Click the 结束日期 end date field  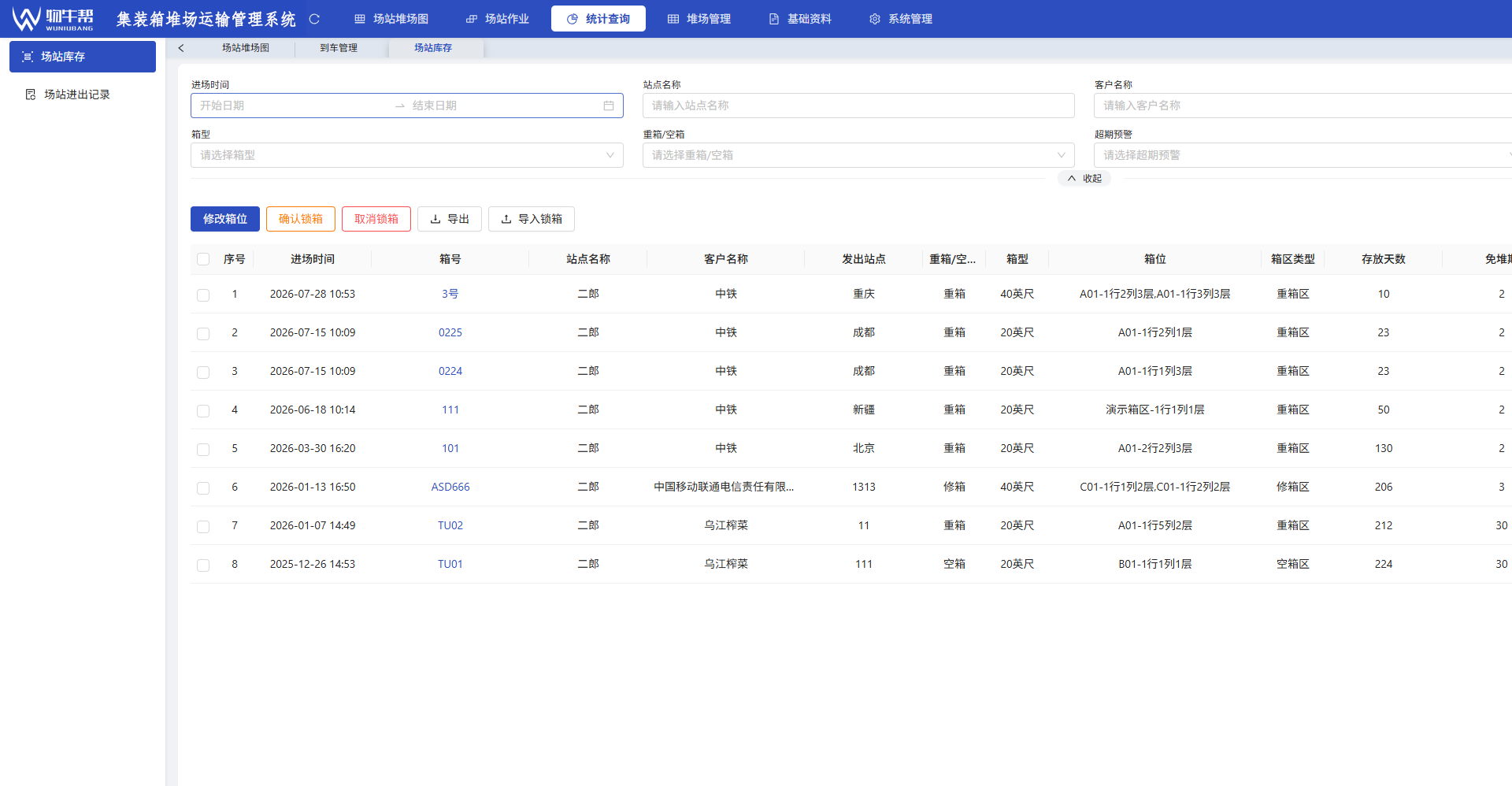click(x=504, y=106)
